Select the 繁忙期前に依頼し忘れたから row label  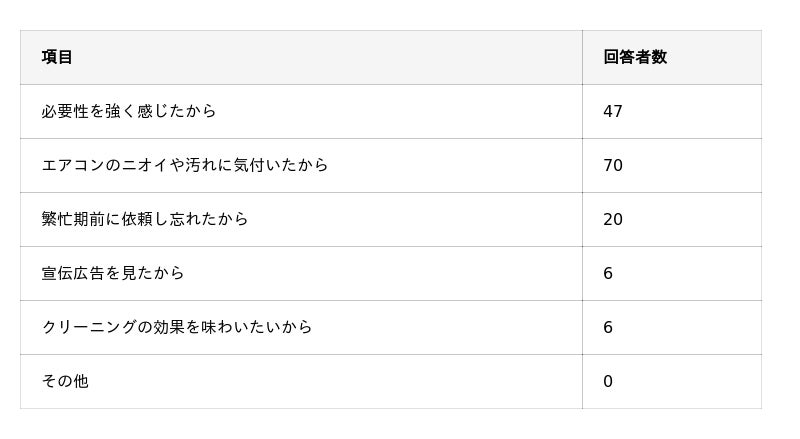pyautogui.click(x=145, y=219)
